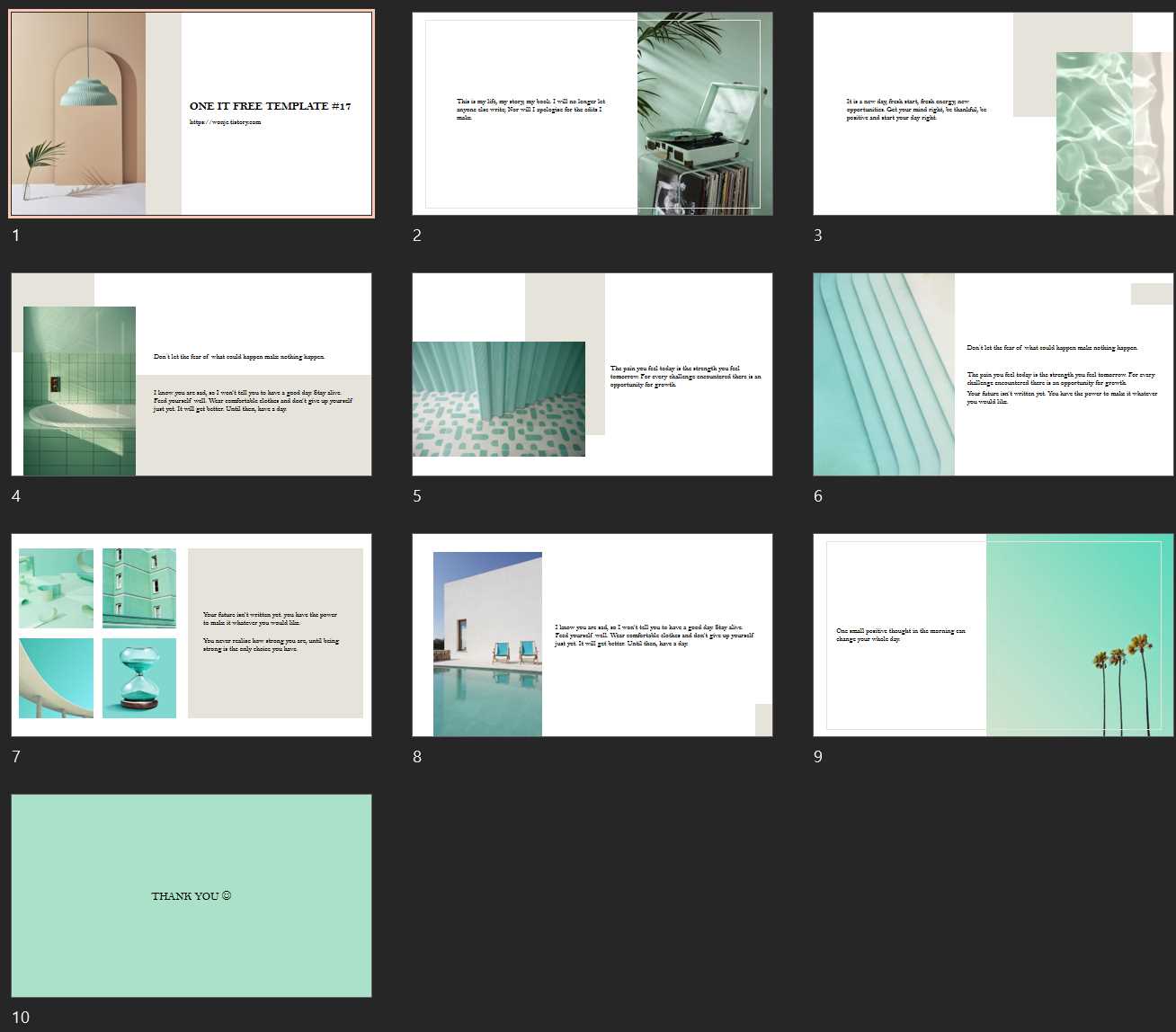The width and height of the screenshot is (1176, 1032).
Task: Click slide number label 4
Action: pos(15,496)
